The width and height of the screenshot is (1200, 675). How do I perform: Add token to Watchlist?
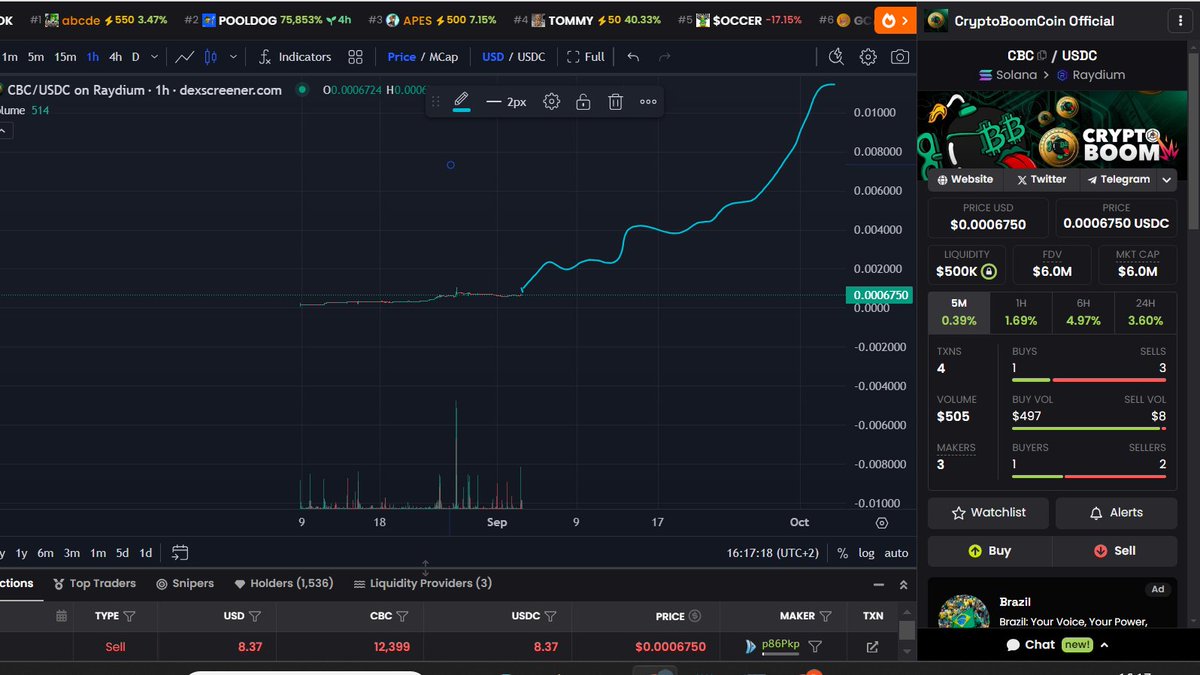988,512
